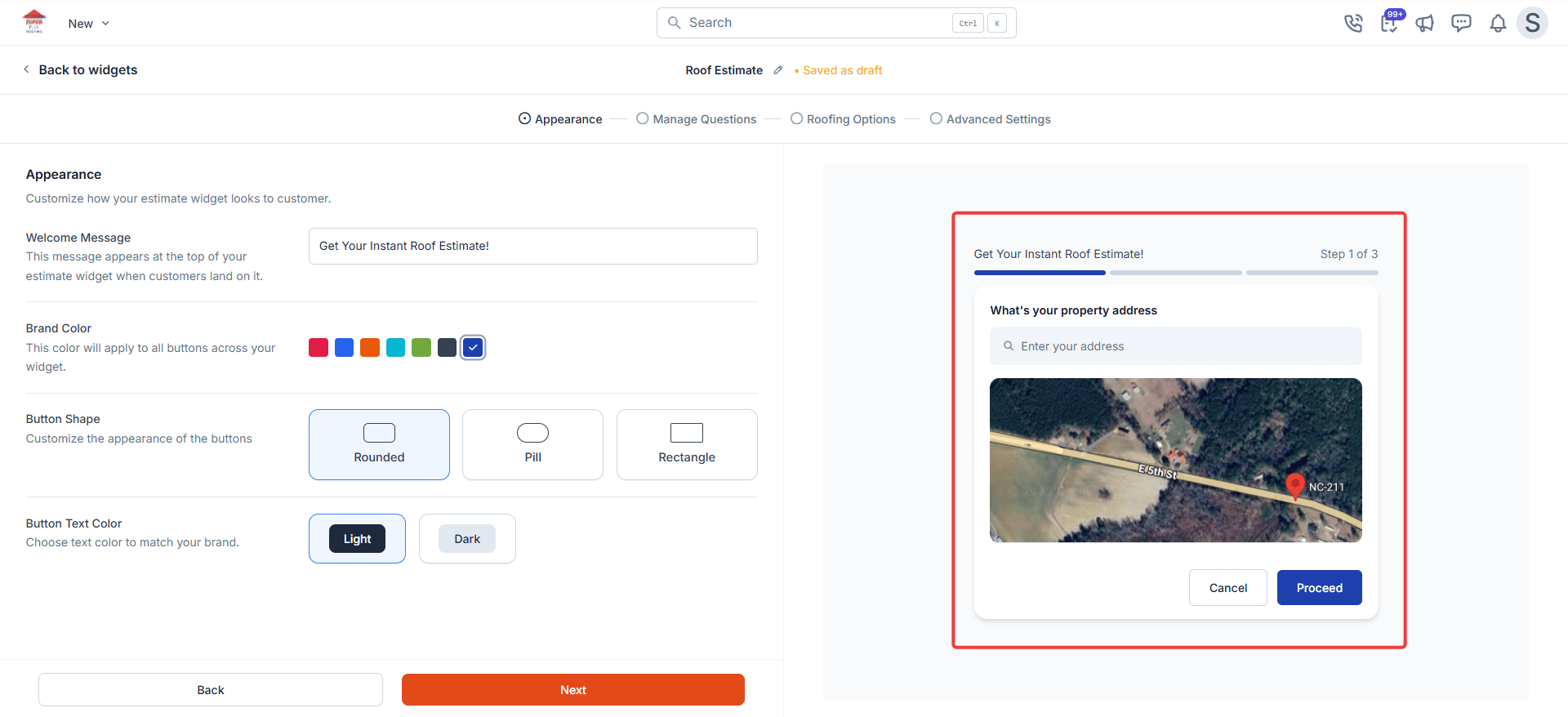Click What's your property address heading

[1074, 310]
